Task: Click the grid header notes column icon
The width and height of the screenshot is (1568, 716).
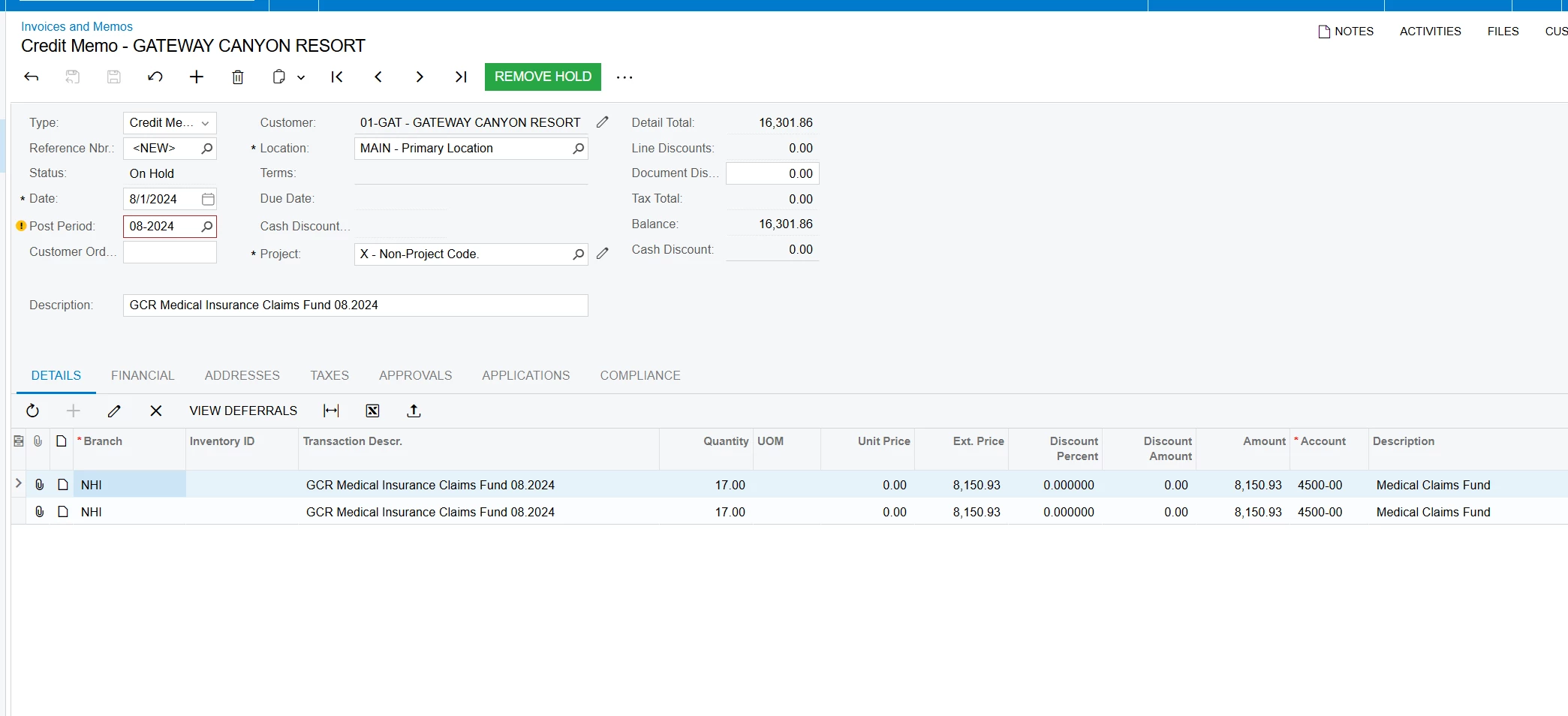Action: (62, 441)
